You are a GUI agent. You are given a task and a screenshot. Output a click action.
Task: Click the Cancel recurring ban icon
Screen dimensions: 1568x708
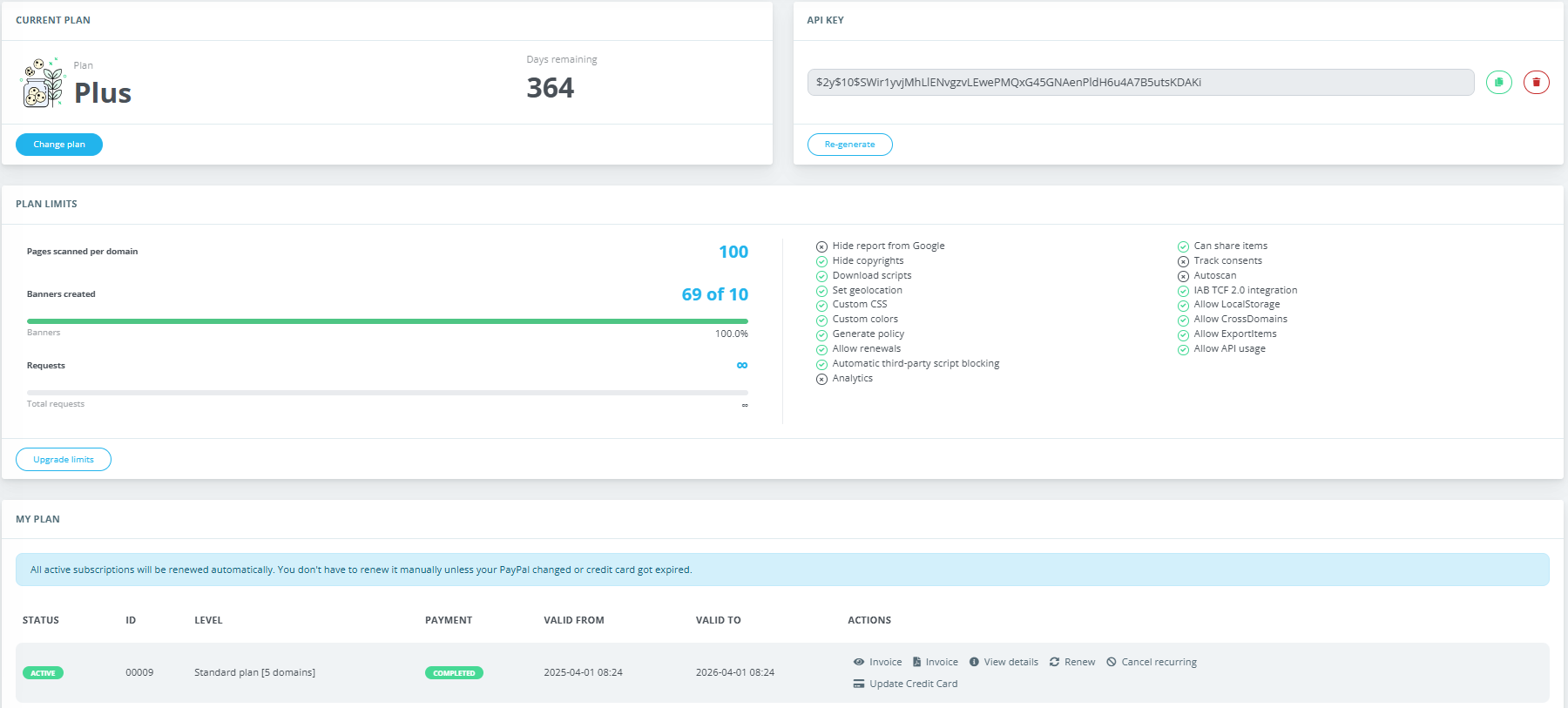click(x=1112, y=662)
